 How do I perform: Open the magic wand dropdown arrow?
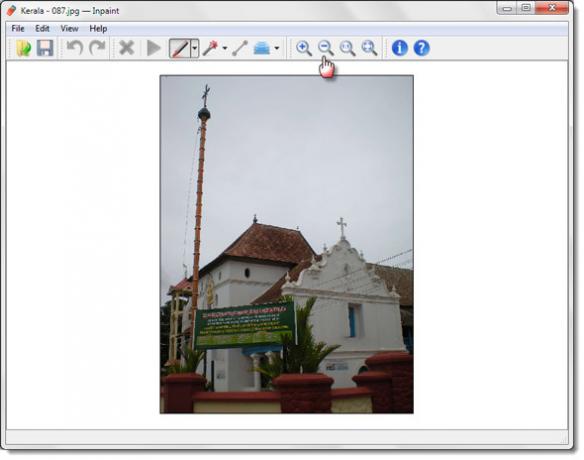[225, 48]
